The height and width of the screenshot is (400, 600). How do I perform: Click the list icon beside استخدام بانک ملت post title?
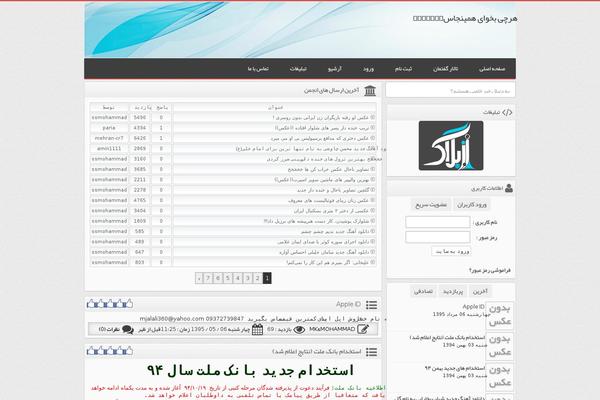click(x=371, y=352)
